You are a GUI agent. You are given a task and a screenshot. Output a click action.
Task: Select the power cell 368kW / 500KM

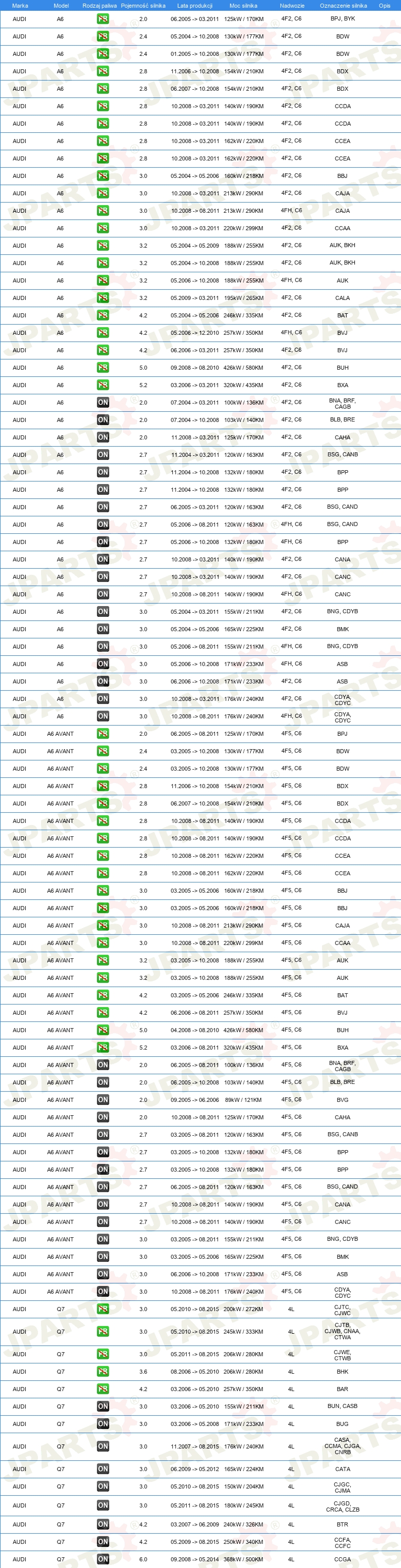(x=244, y=1559)
